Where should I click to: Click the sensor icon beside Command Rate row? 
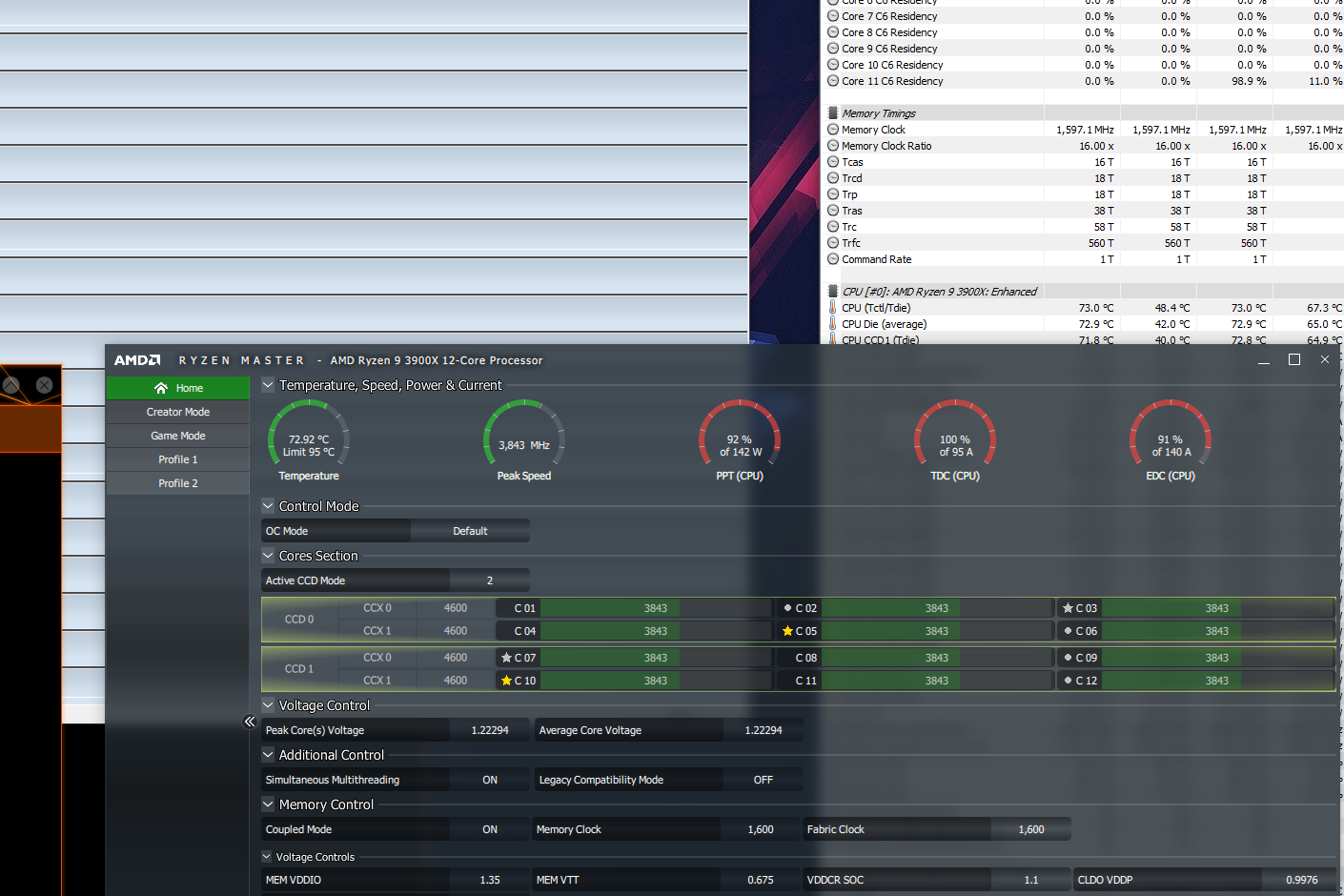[x=833, y=259]
